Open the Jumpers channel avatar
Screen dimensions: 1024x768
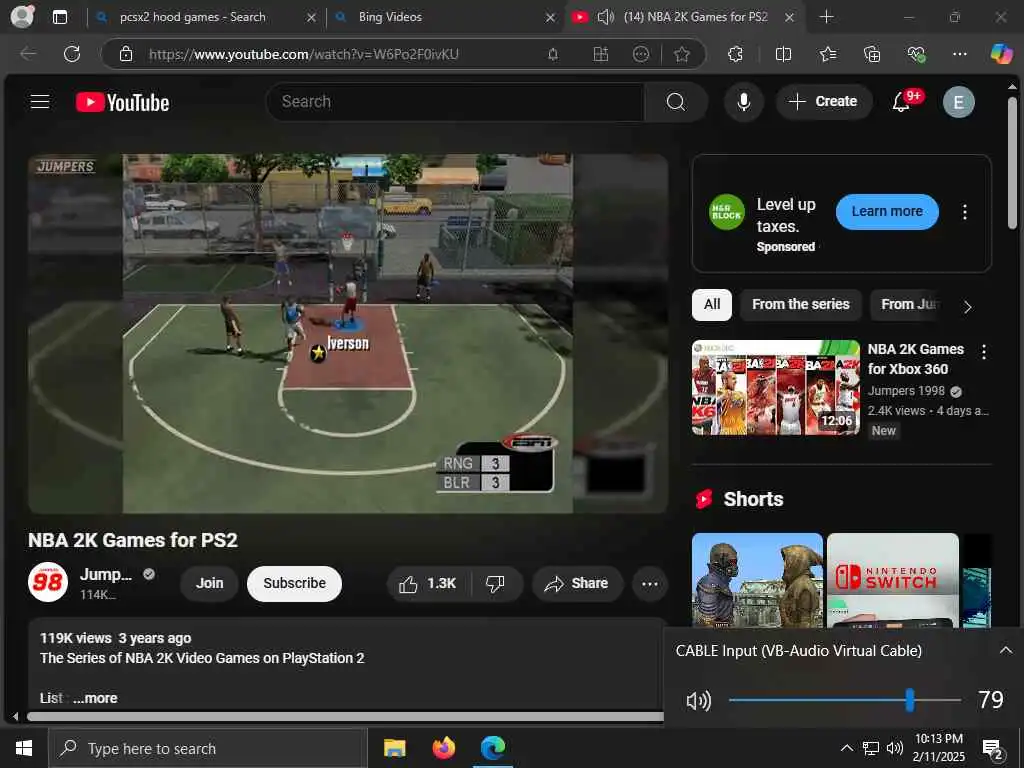(48, 582)
